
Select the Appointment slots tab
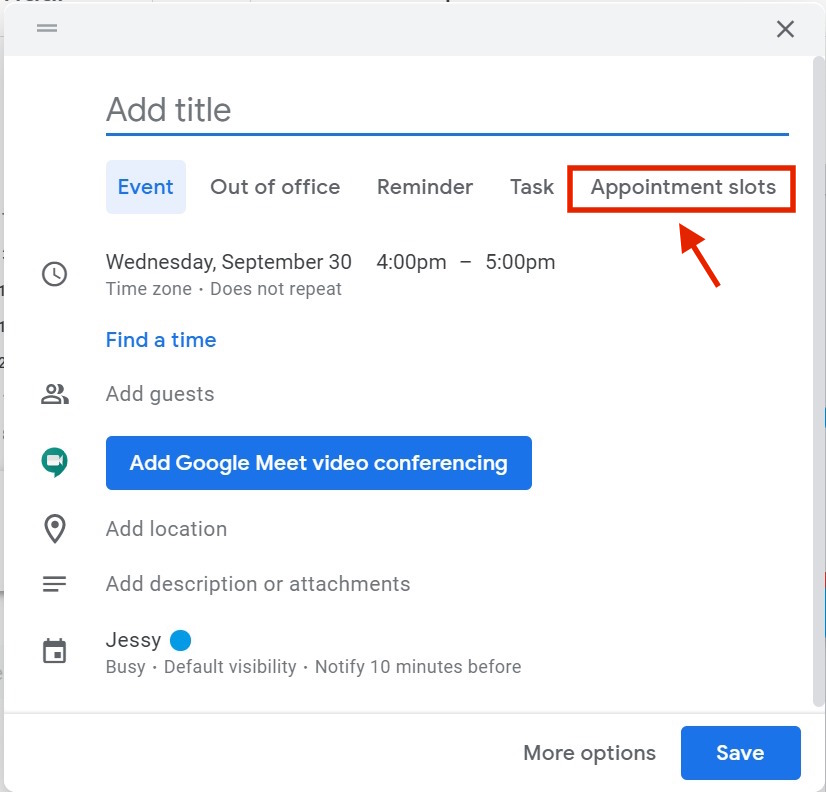tap(683, 188)
